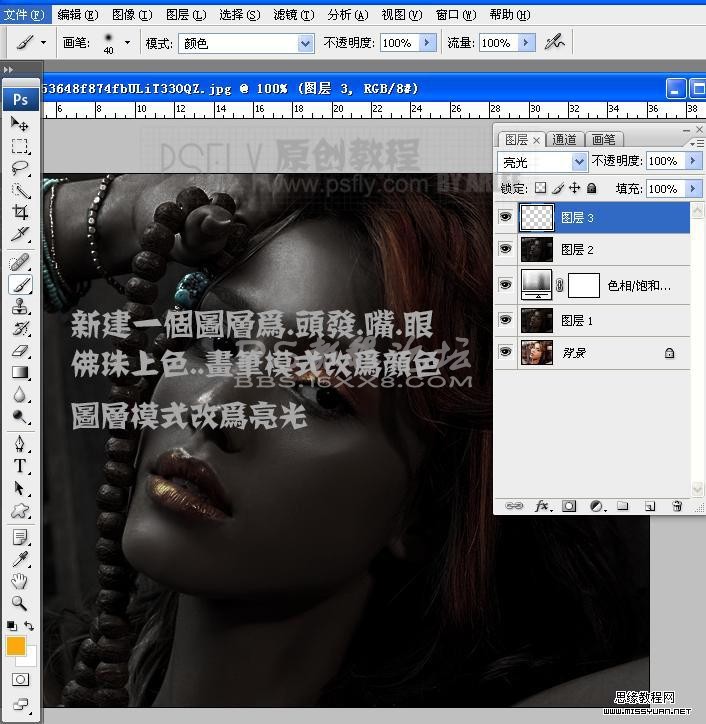
Task: Select the Rectangular Marquee tool
Action: [19, 146]
